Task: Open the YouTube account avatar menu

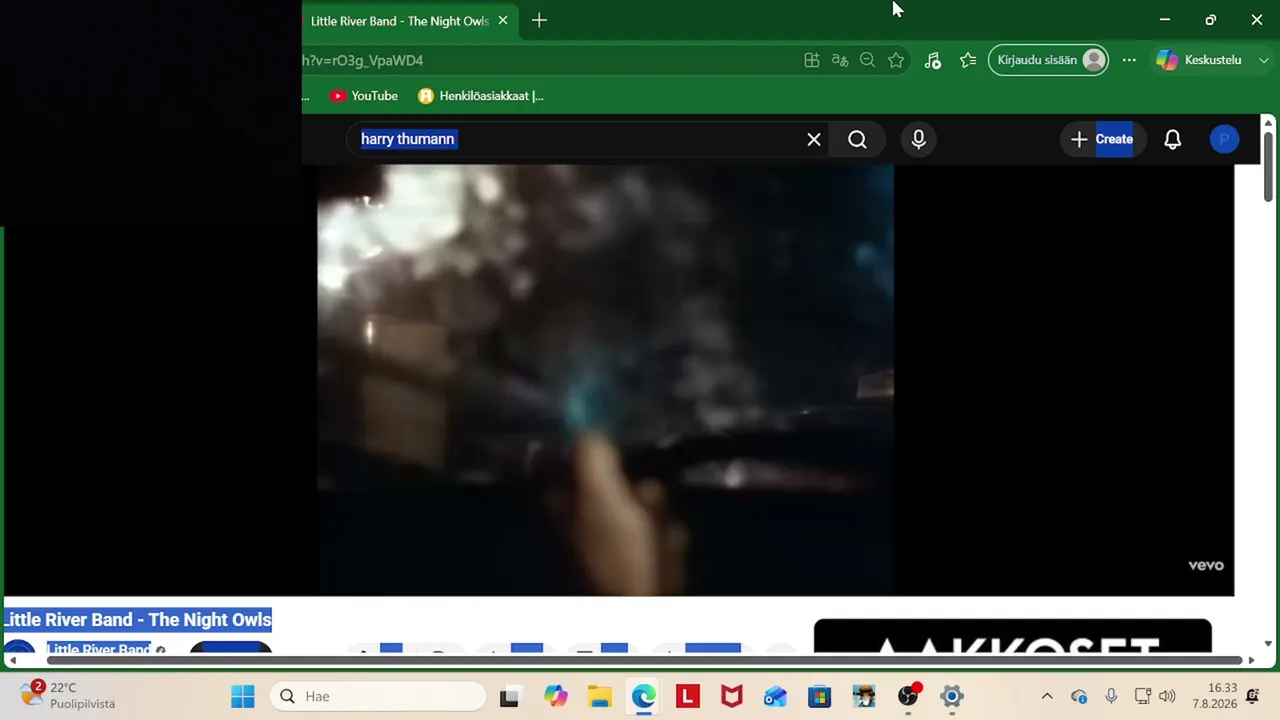Action: click(1224, 139)
